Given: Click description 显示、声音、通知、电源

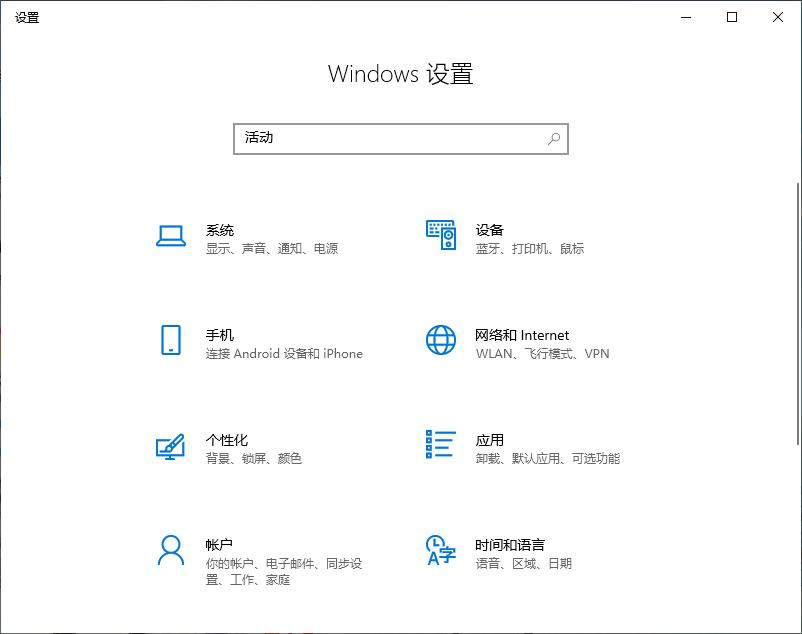Looking at the screenshot, I should pyautogui.click(x=272, y=248).
